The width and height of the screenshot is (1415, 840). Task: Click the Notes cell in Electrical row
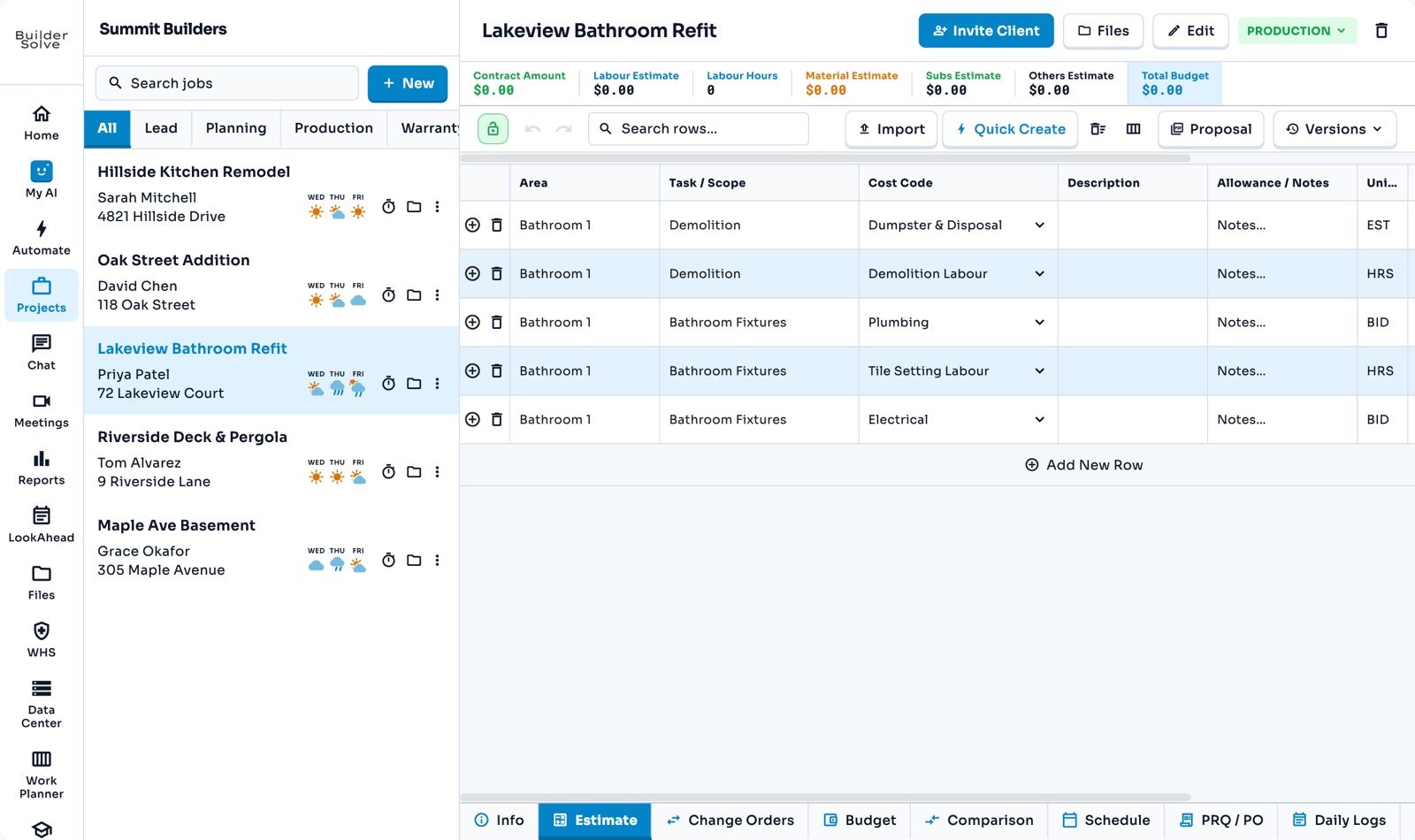click(x=1281, y=420)
